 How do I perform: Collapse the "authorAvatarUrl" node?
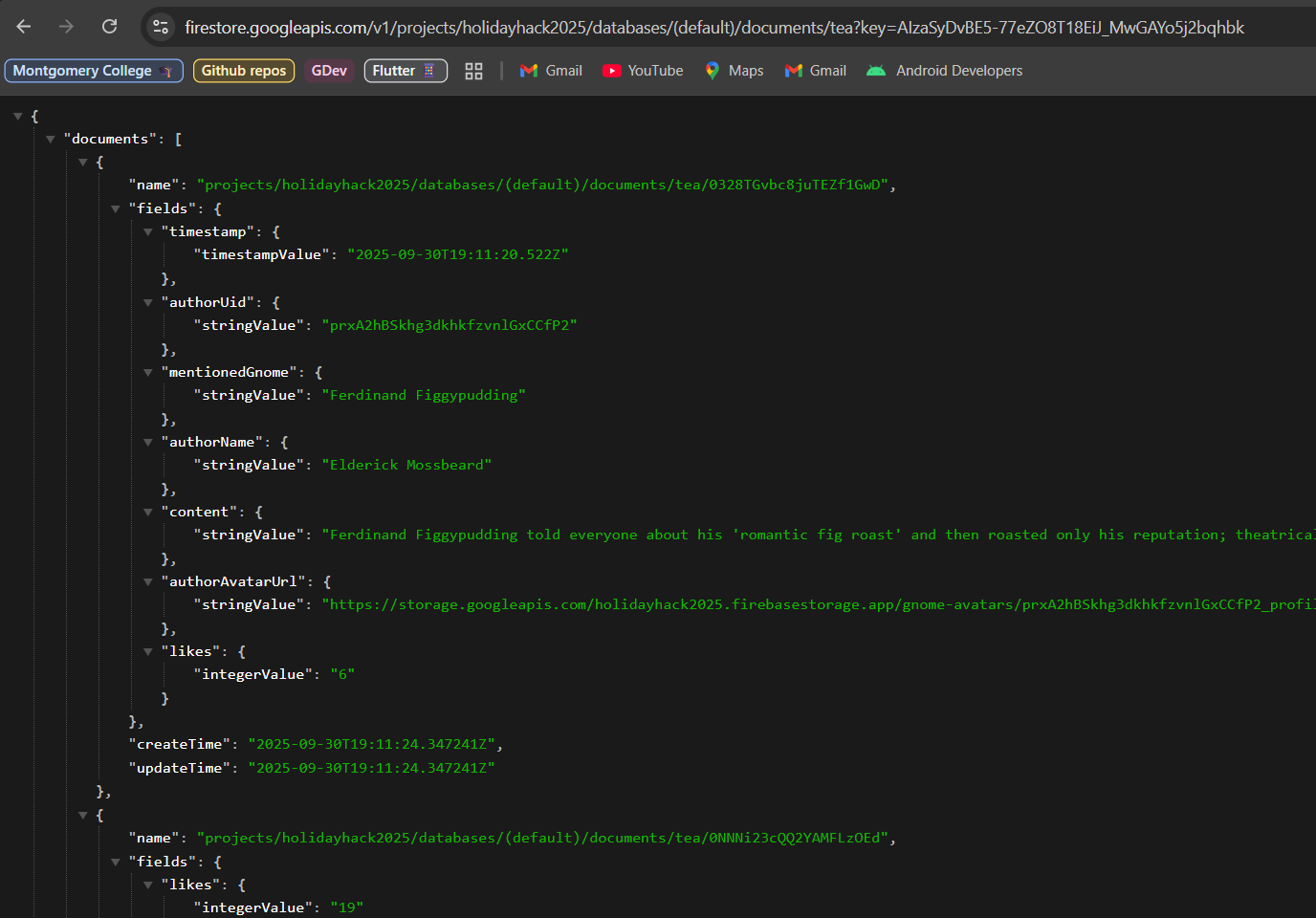click(x=148, y=581)
